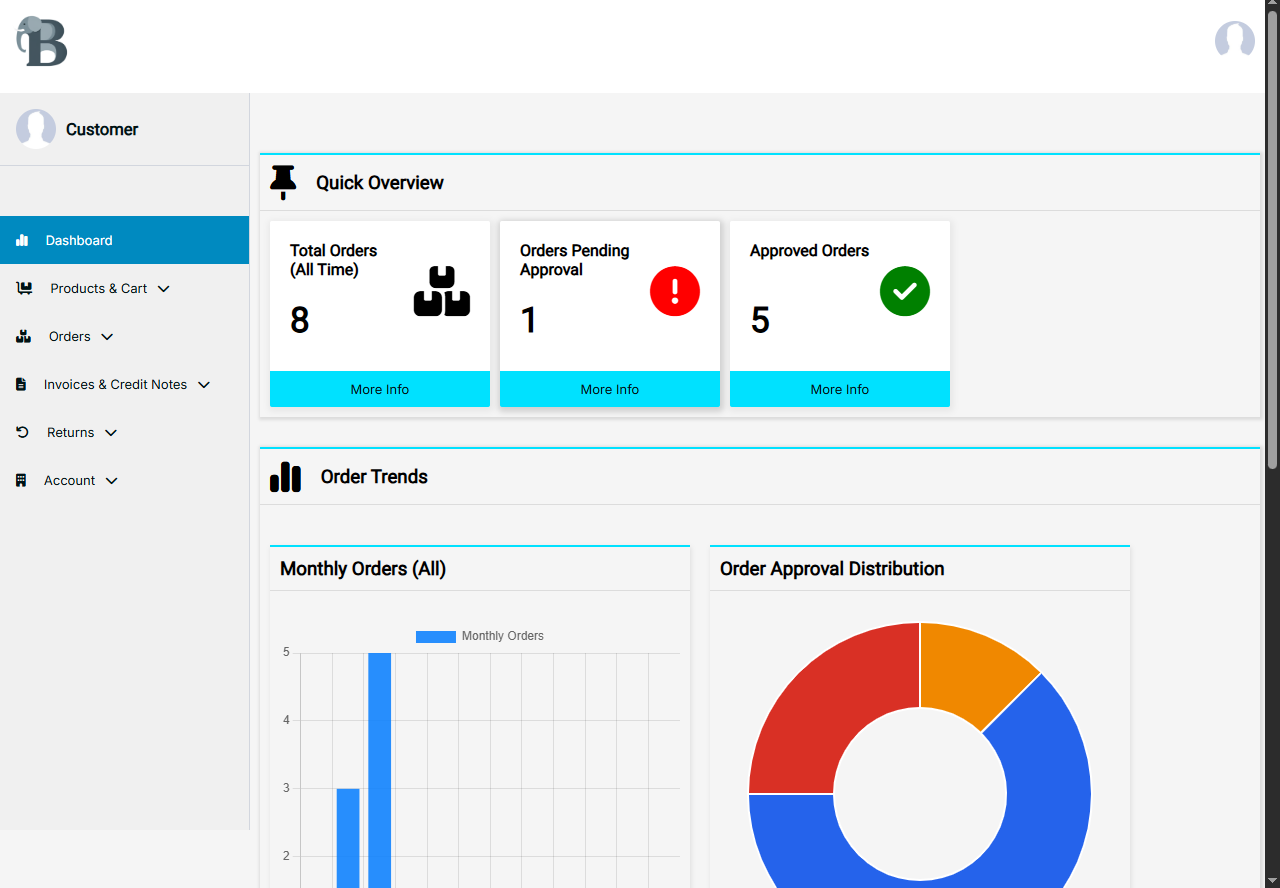Screen dimensions: 1280x888
Task: Click More Info under Approved Orders
Action: [x=840, y=389]
